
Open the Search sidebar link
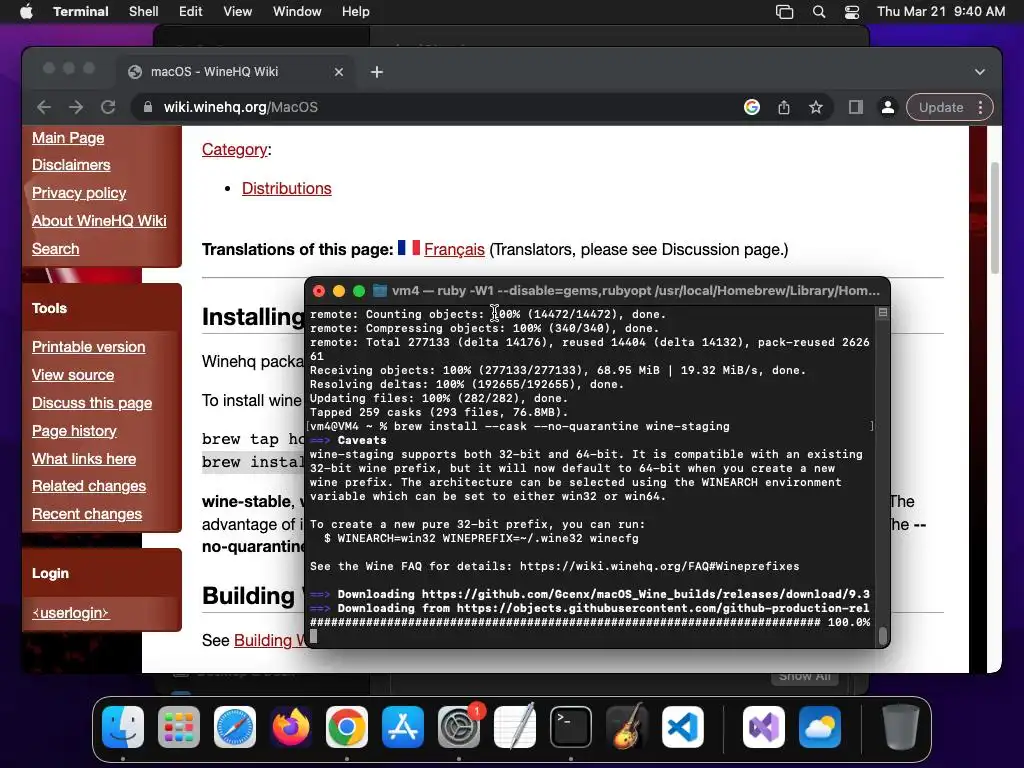pyautogui.click(x=56, y=249)
